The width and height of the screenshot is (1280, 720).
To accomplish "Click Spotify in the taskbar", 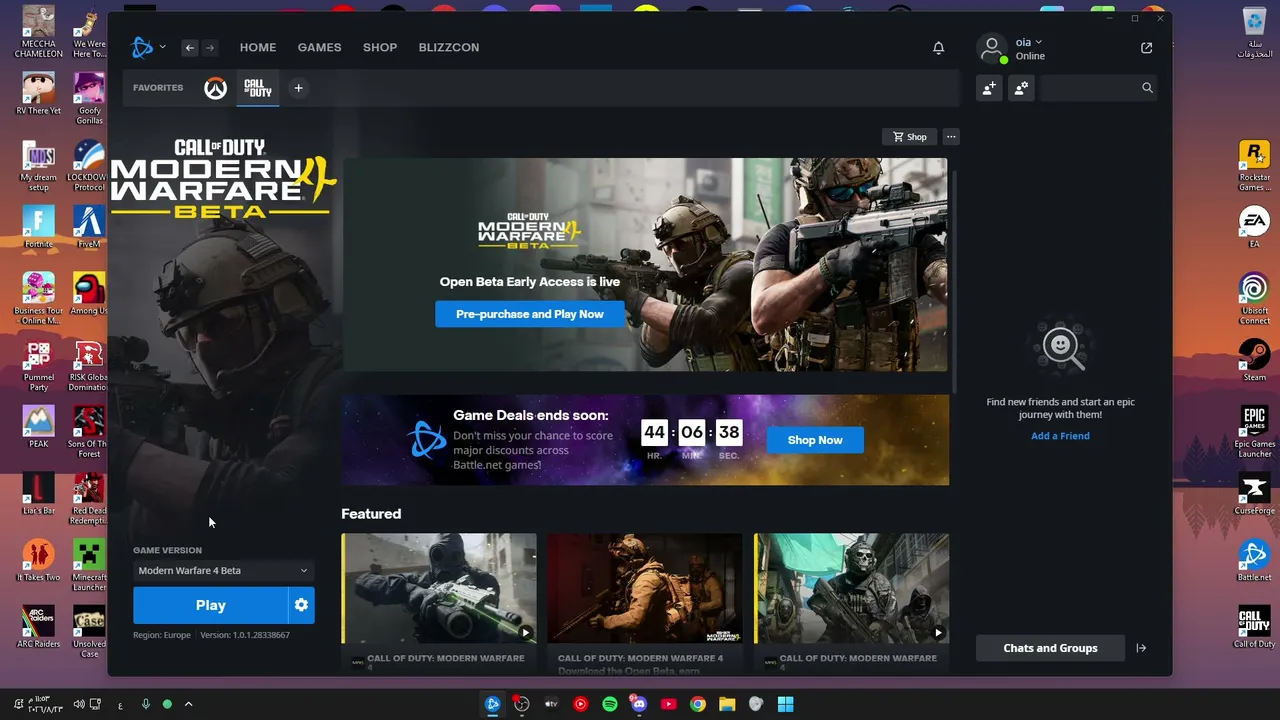I will pyautogui.click(x=609, y=704).
